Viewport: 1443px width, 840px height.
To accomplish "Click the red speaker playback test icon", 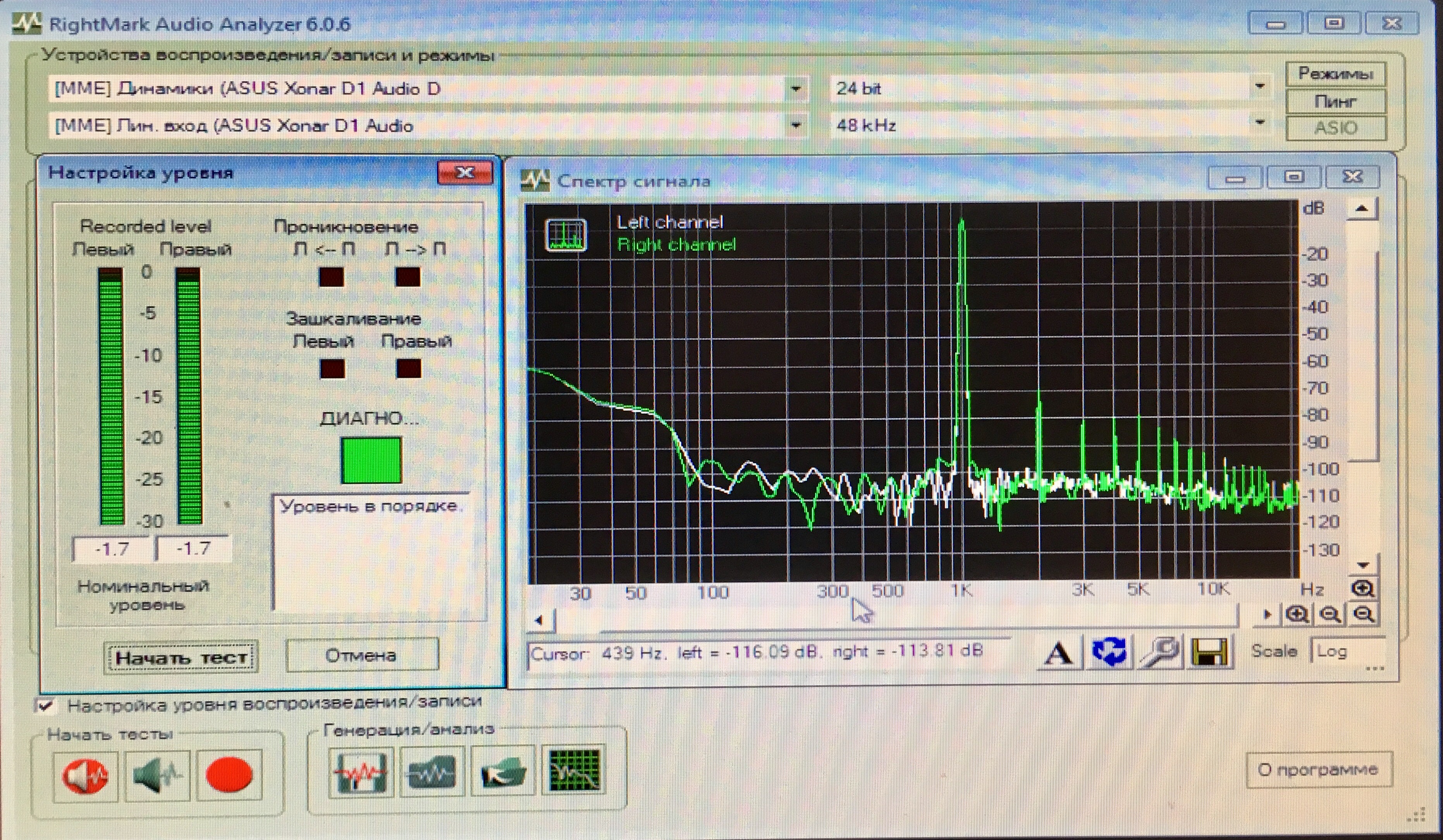I will [x=85, y=776].
